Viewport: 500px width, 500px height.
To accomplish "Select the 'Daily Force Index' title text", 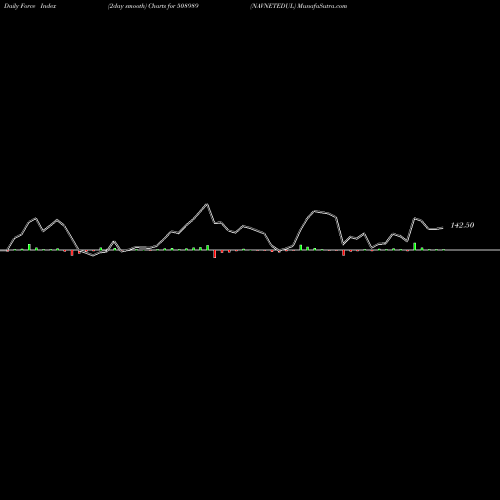I will [30, 6].
